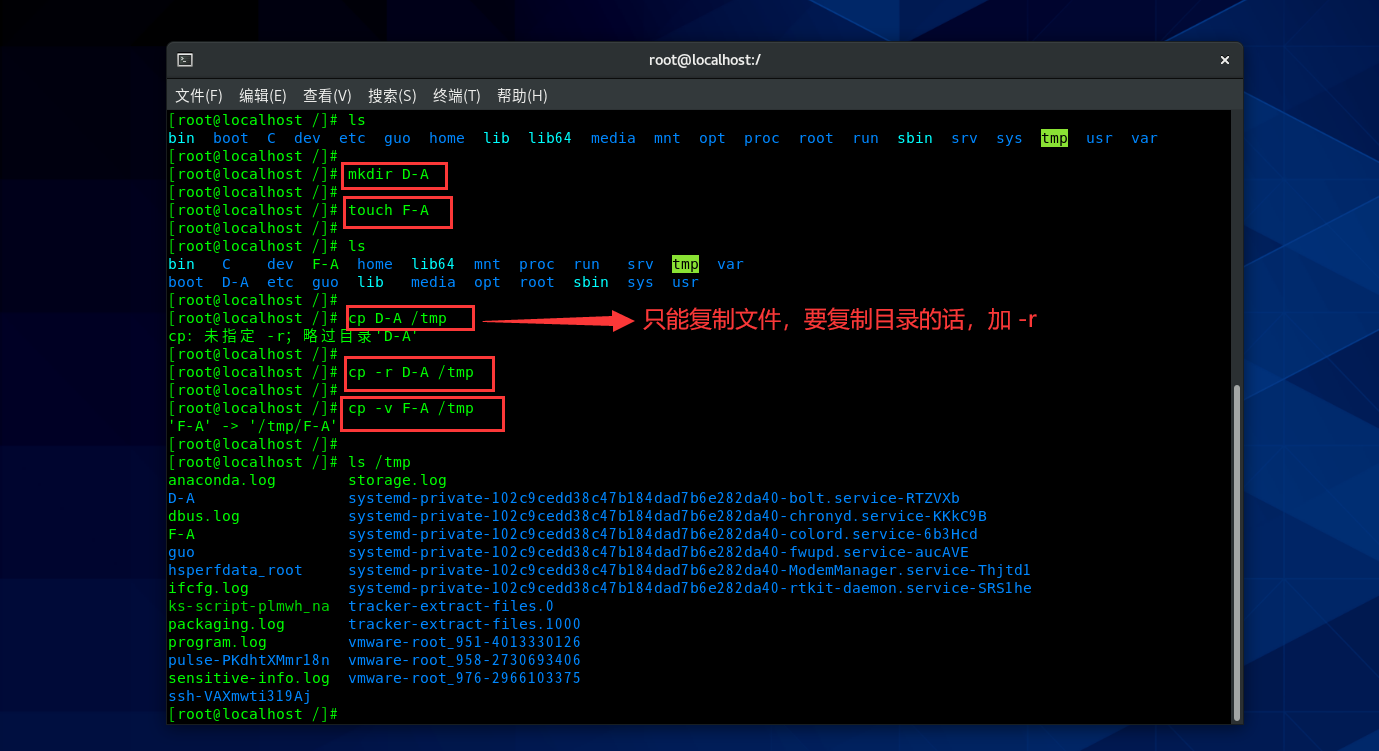Image resolution: width=1379 pixels, height=751 pixels.
Task: Open the 编辑(E) menu
Action: (262, 96)
